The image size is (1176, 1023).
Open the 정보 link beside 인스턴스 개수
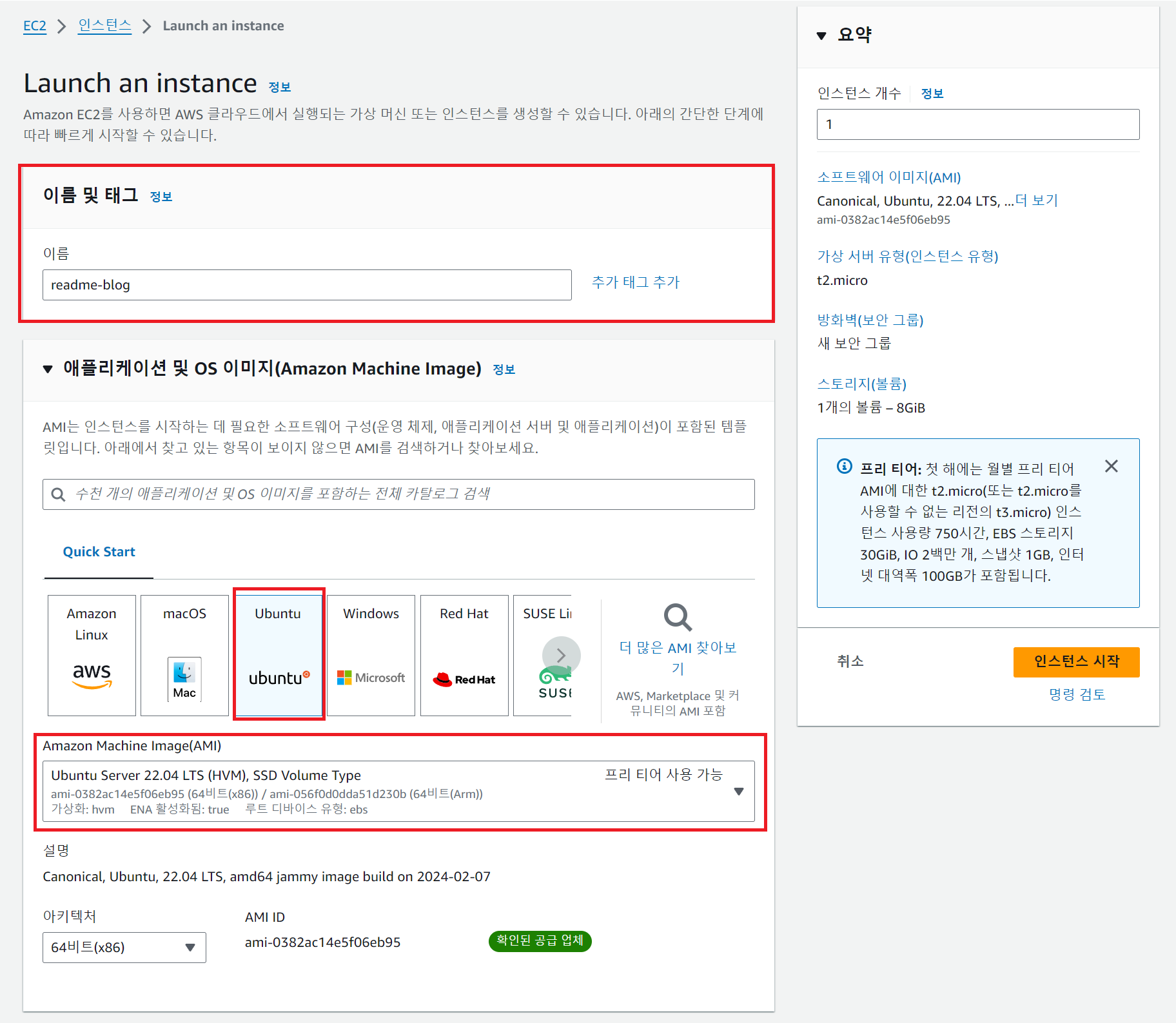click(932, 94)
